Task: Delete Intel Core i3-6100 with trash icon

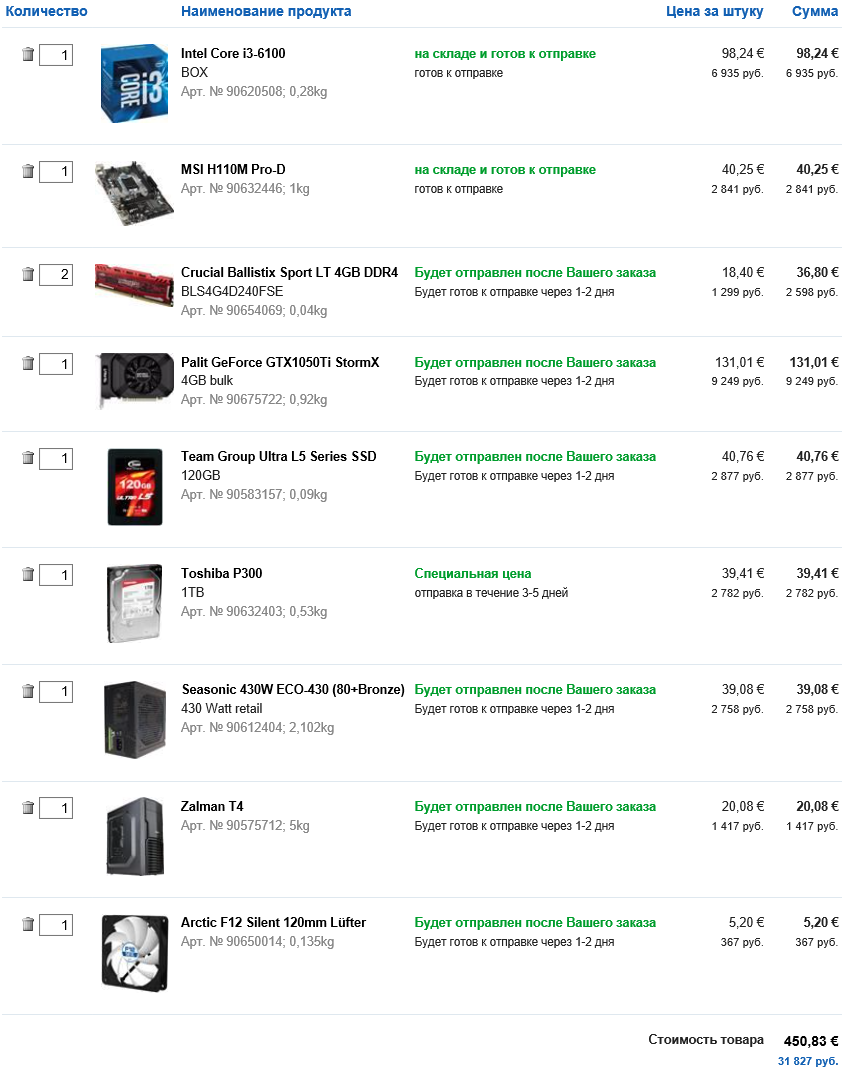Action: pyautogui.click(x=28, y=55)
